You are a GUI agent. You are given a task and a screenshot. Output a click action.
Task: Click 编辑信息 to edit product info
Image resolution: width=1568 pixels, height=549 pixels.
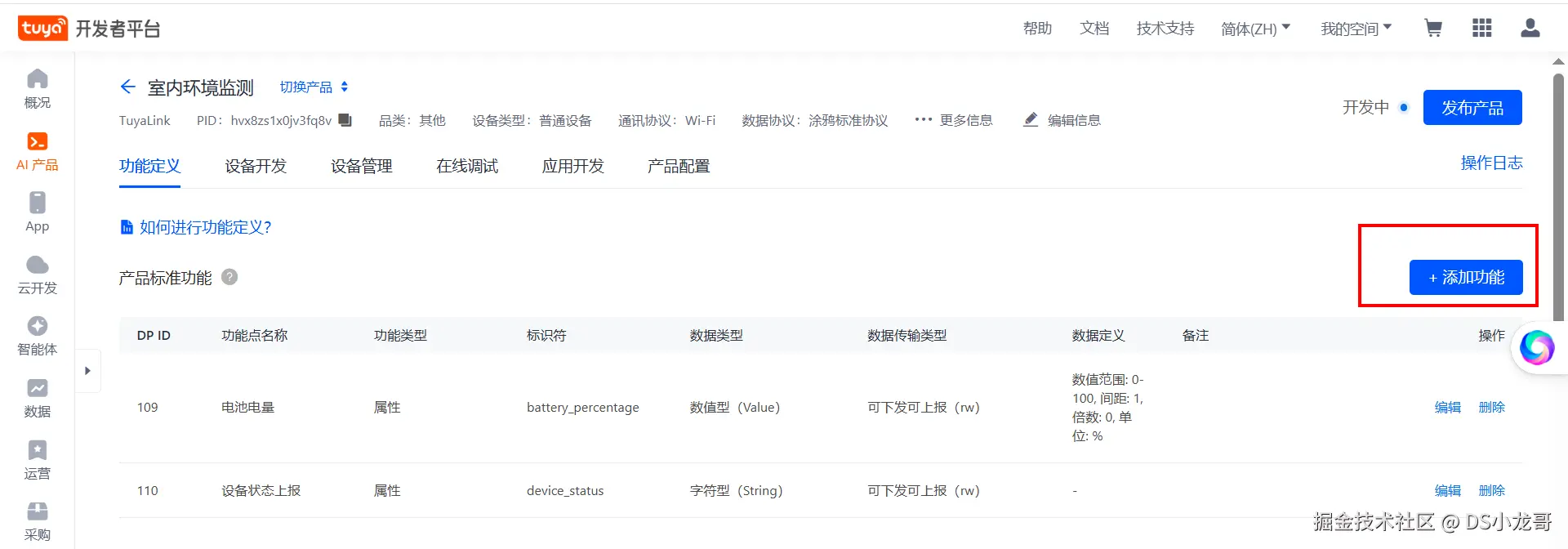(x=1062, y=120)
